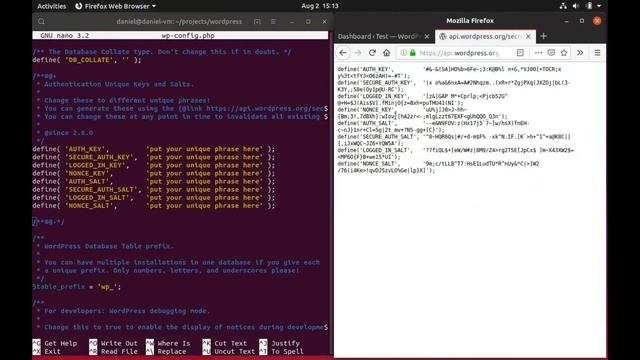Save page to Pocket
The height and width of the screenshot is (360, 640).
pos(551,53)
